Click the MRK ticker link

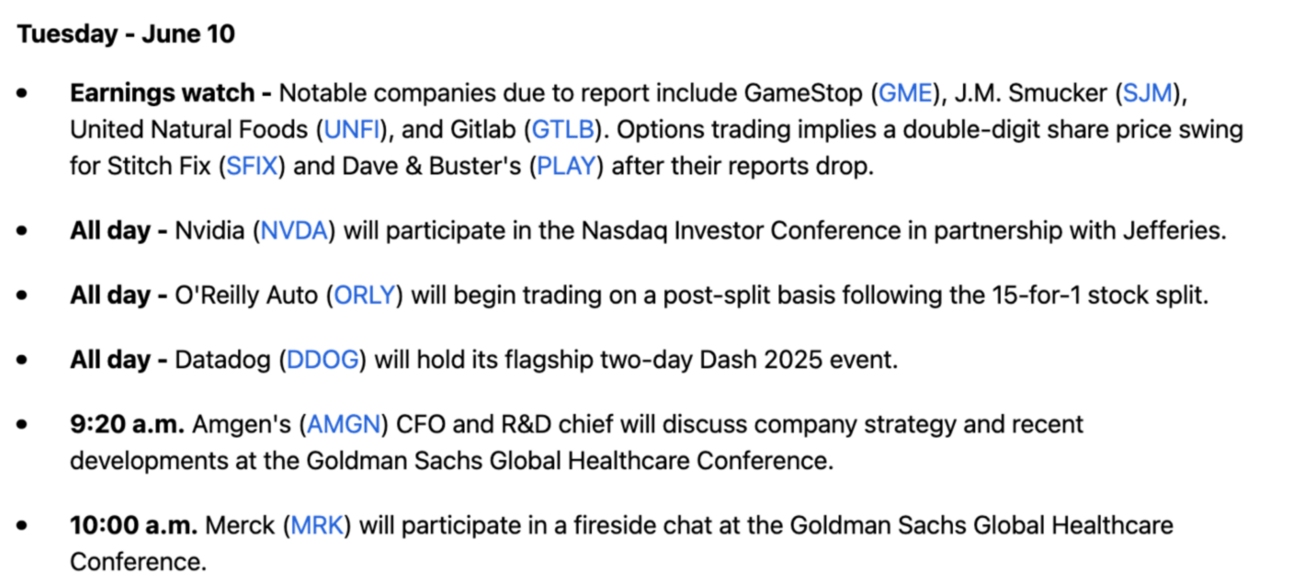[317, 524]
